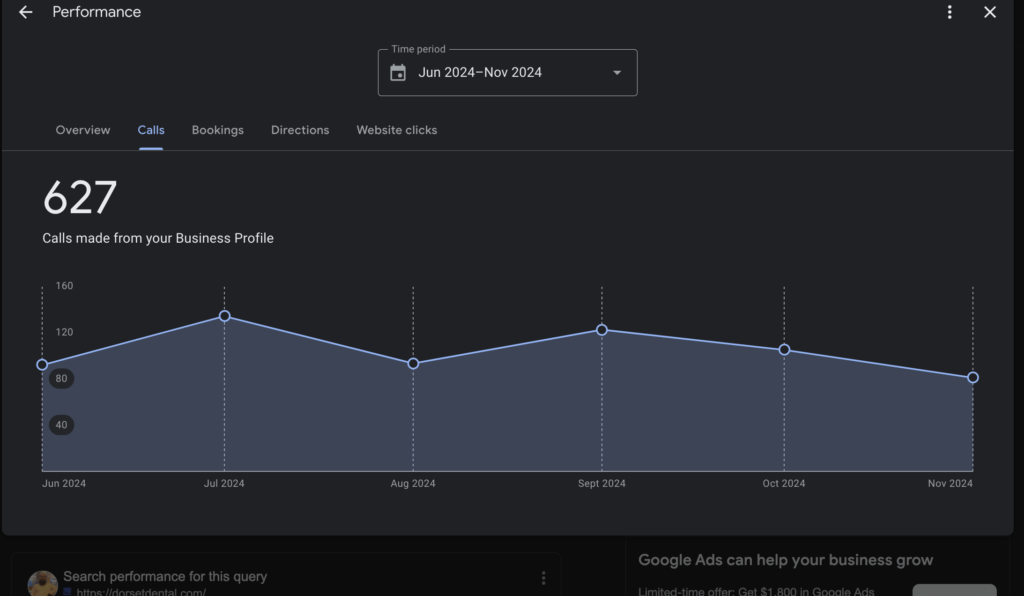Click the profile avatar in background search result

pos(42,583)
